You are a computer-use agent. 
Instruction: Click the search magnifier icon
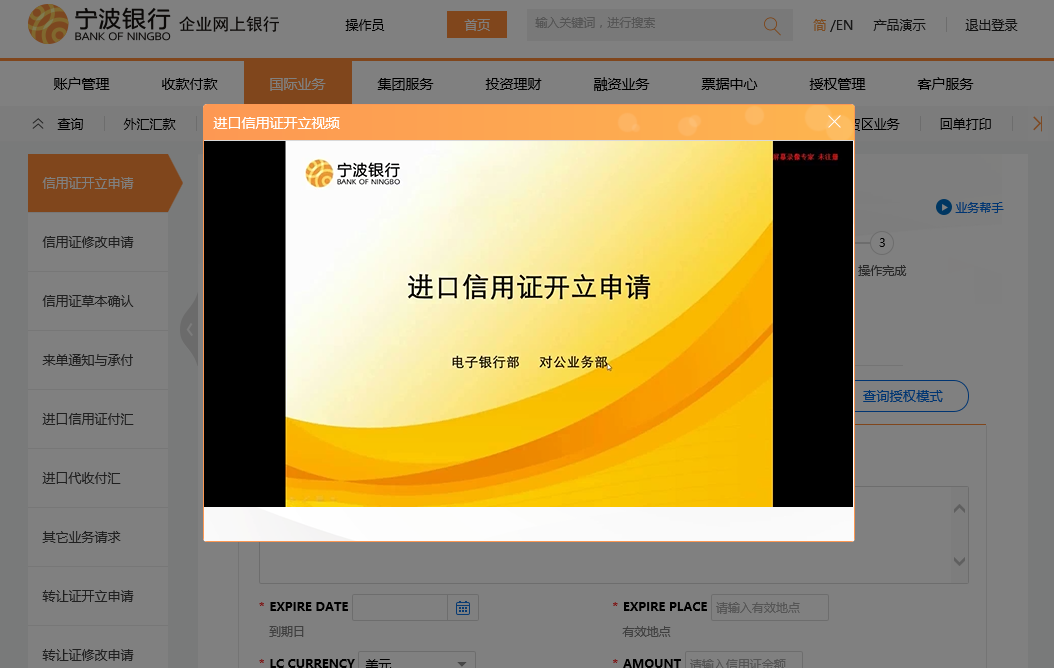pos(772,26)
